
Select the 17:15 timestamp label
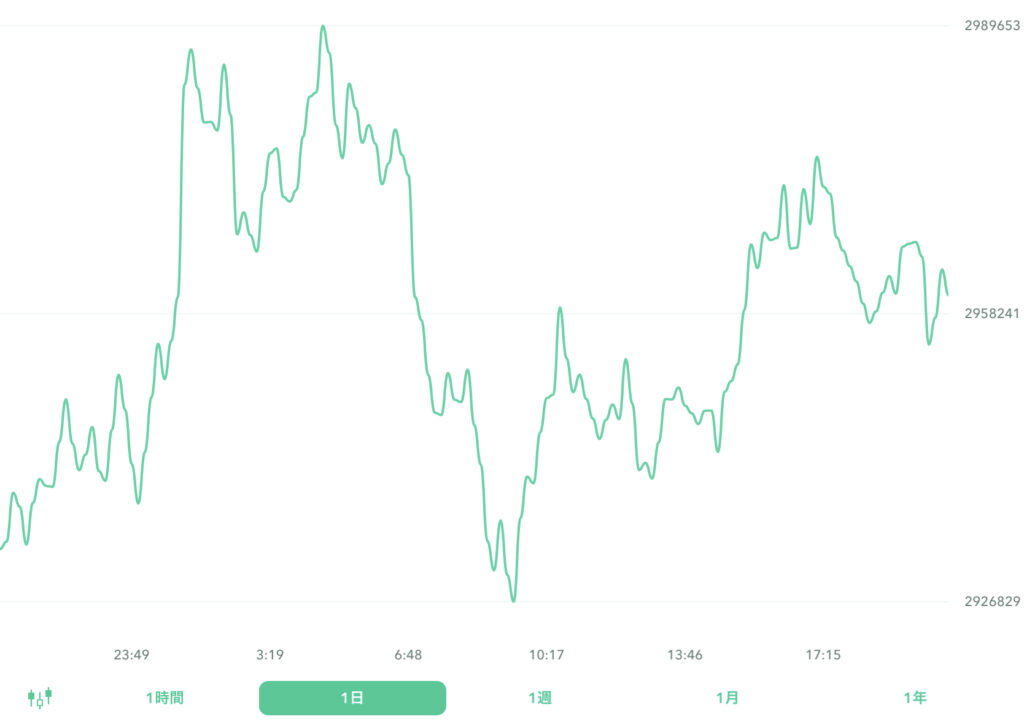point(823,655)
